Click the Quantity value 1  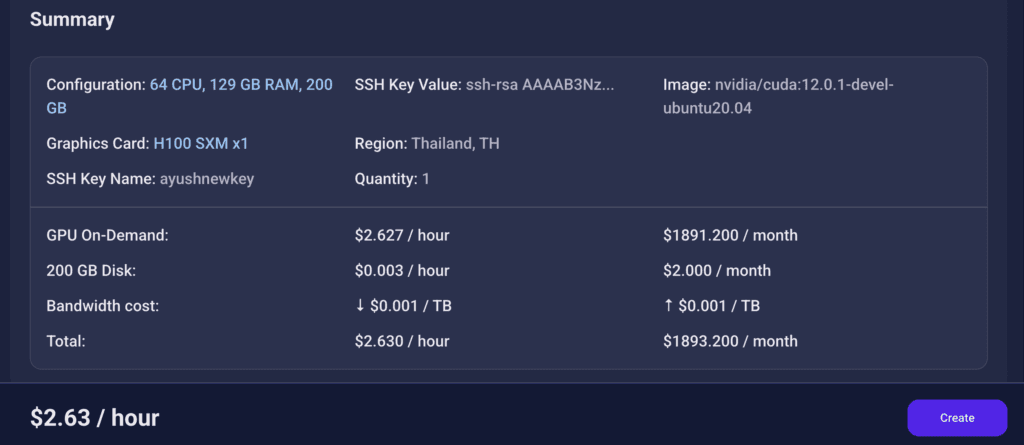click(425, 179)
